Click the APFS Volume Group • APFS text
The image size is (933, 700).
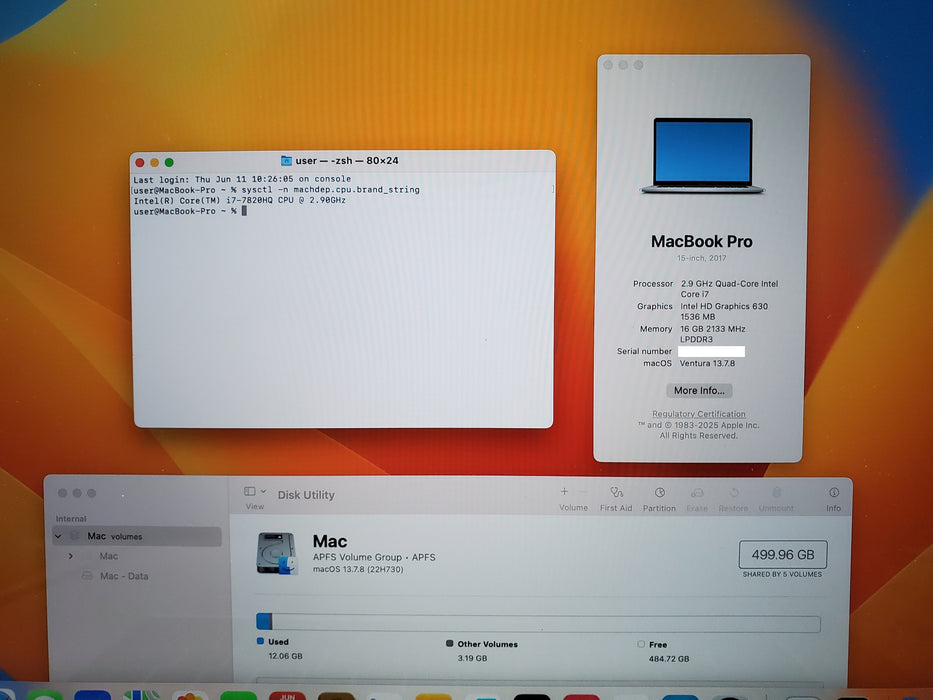pyautogui.click(x=374, y=557)
